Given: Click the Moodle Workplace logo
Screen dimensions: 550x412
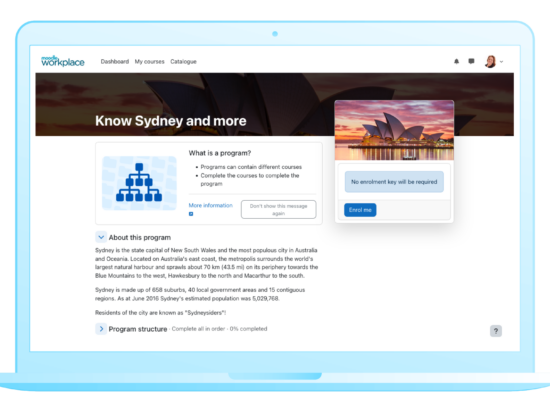Looking at the screenshot, I should click(x=63, y=61).
